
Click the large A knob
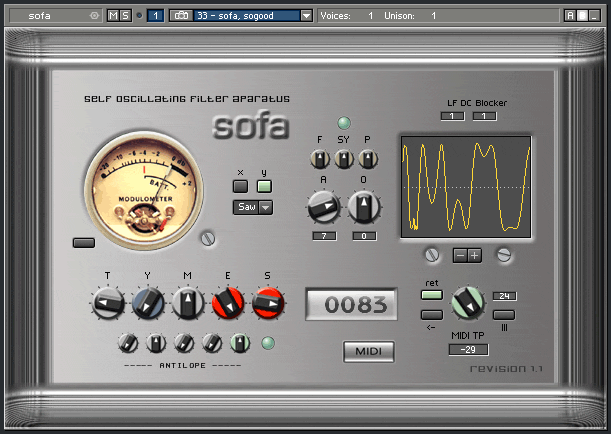click(x=323, y=207)
